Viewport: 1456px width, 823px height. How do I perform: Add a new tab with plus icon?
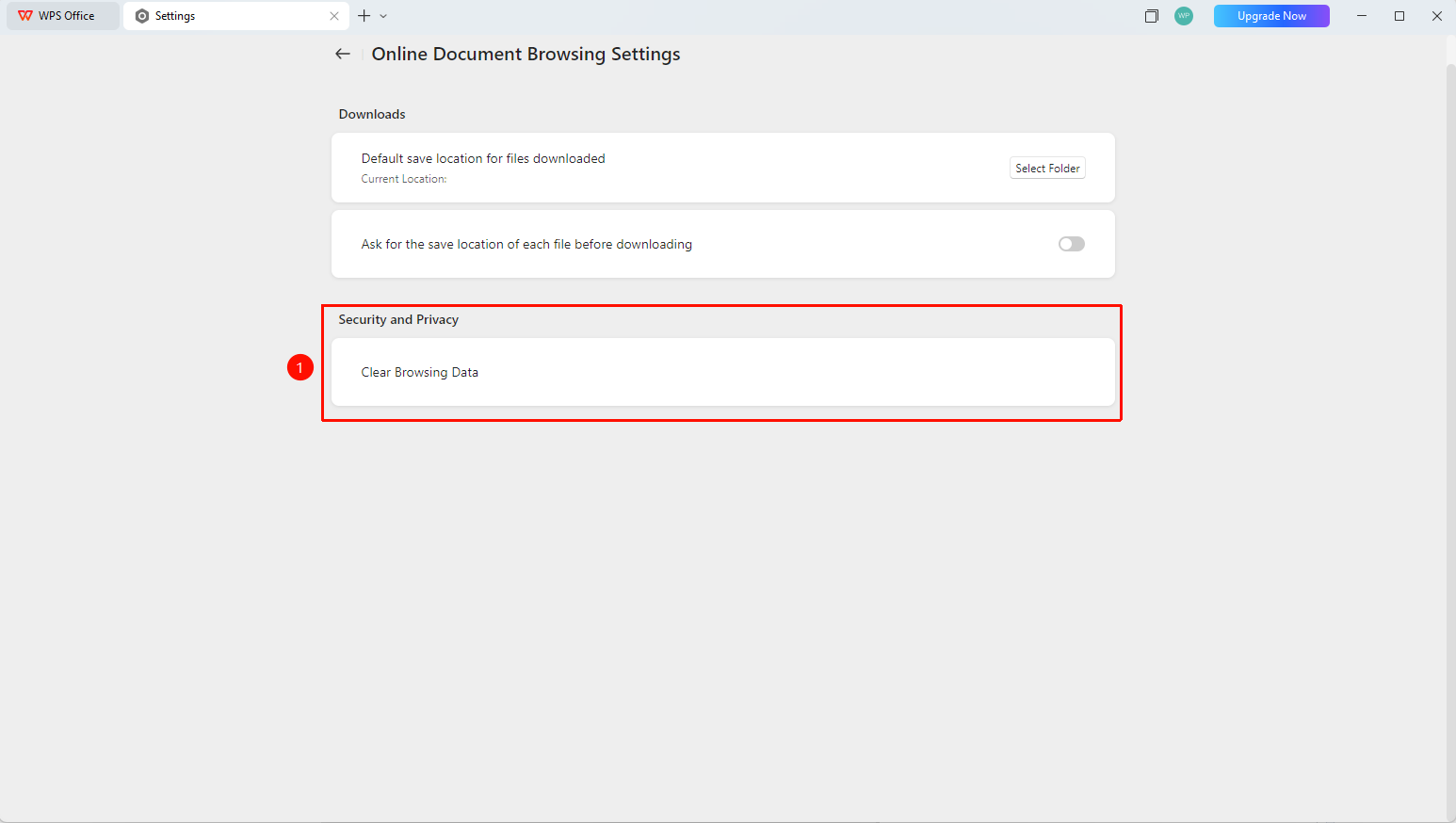coord(364,16)
